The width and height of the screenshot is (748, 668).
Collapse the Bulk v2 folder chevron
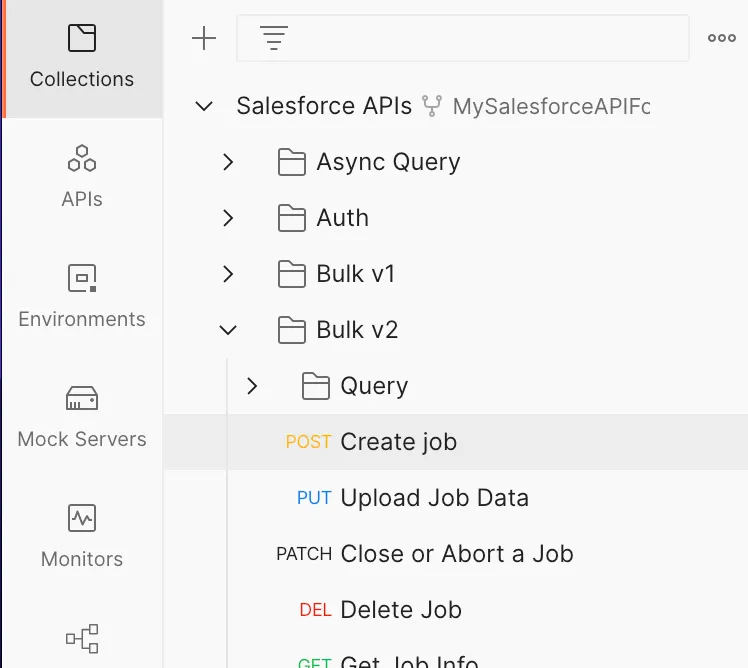(x=228, y=330)
